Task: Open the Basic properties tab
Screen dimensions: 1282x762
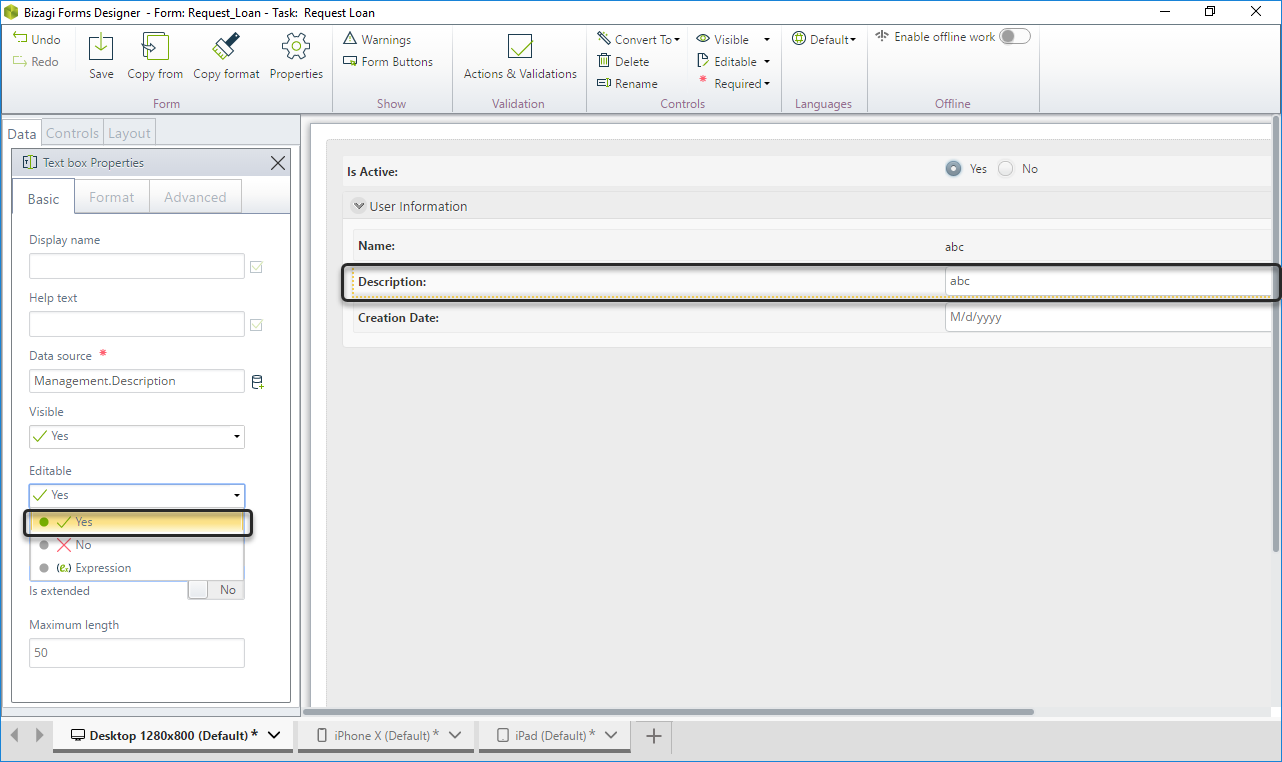Action: [43, 198]
